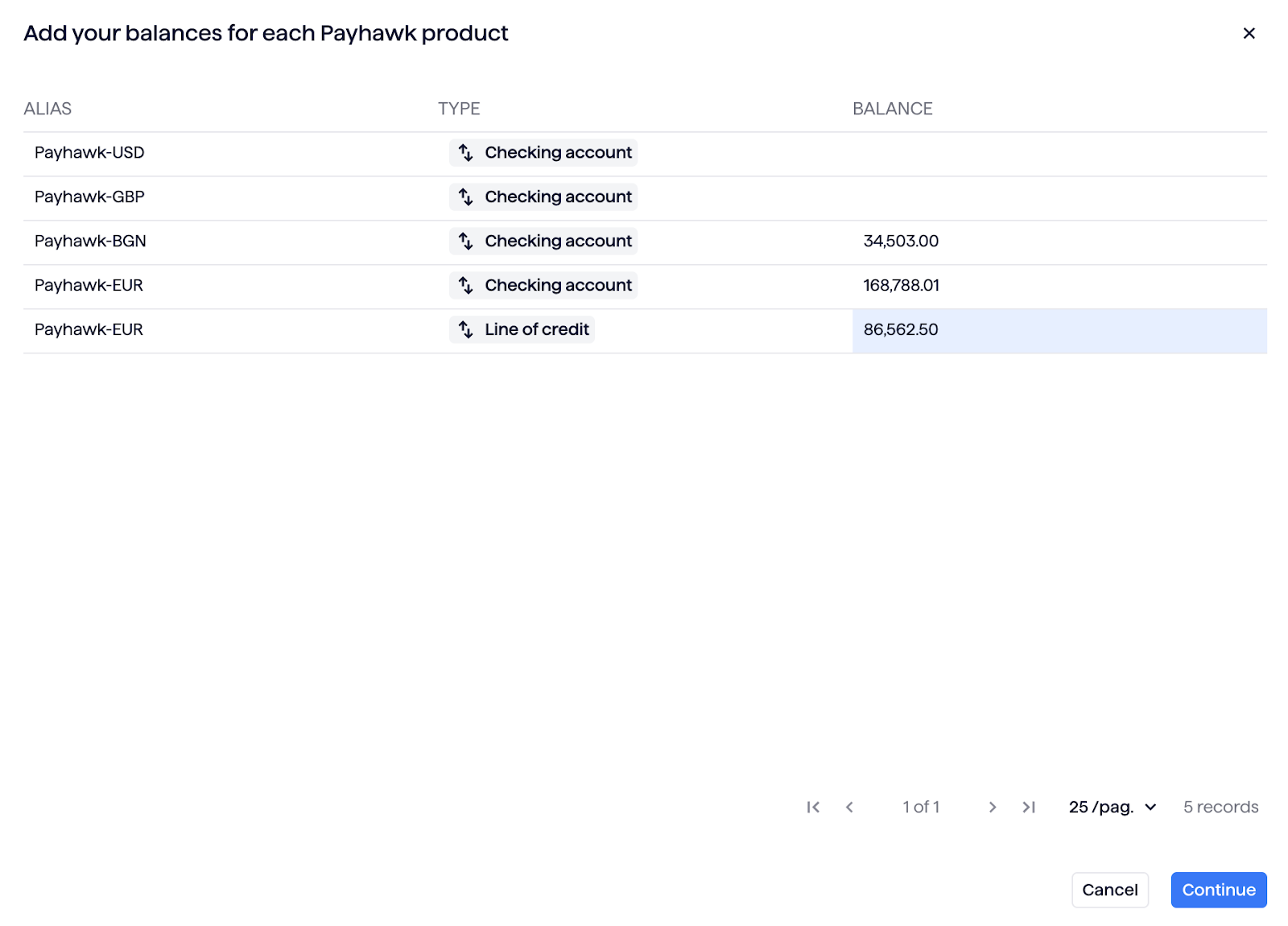
Task: Click the TYPE column header
Action: tap(459, 109)
